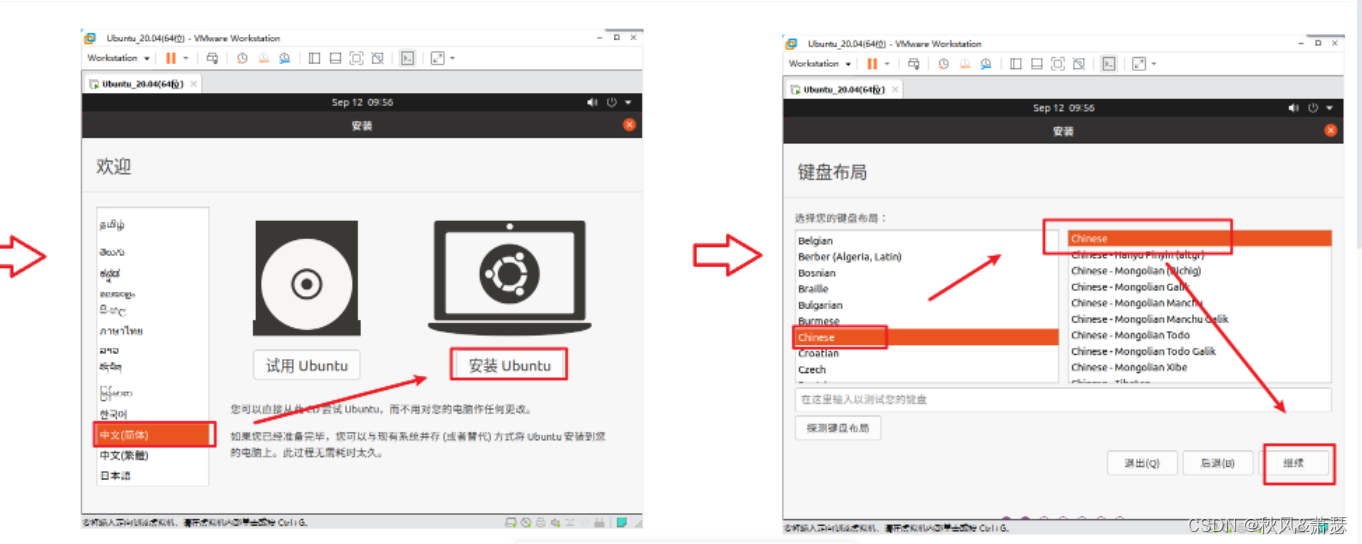The image size is (1362, 544).
Task: Open Workstation menu in the 键盘布局 window
Action: coord(819,64)
